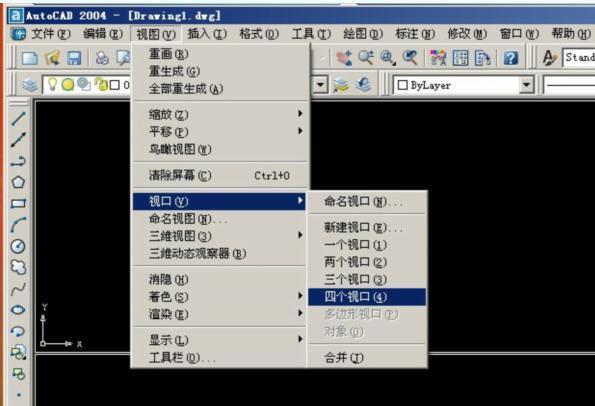Screen dimensions: 595x406
Task: Expand the 显示(L) submenu
Action: (220, 340)
